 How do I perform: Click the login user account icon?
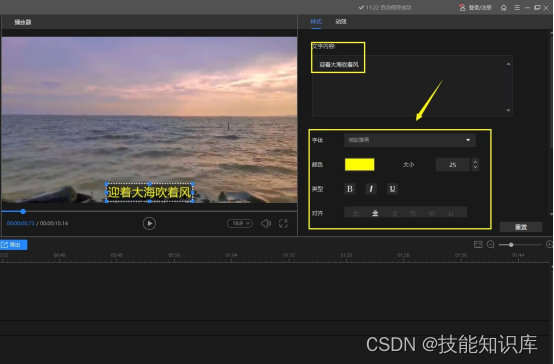pos(462,7)
